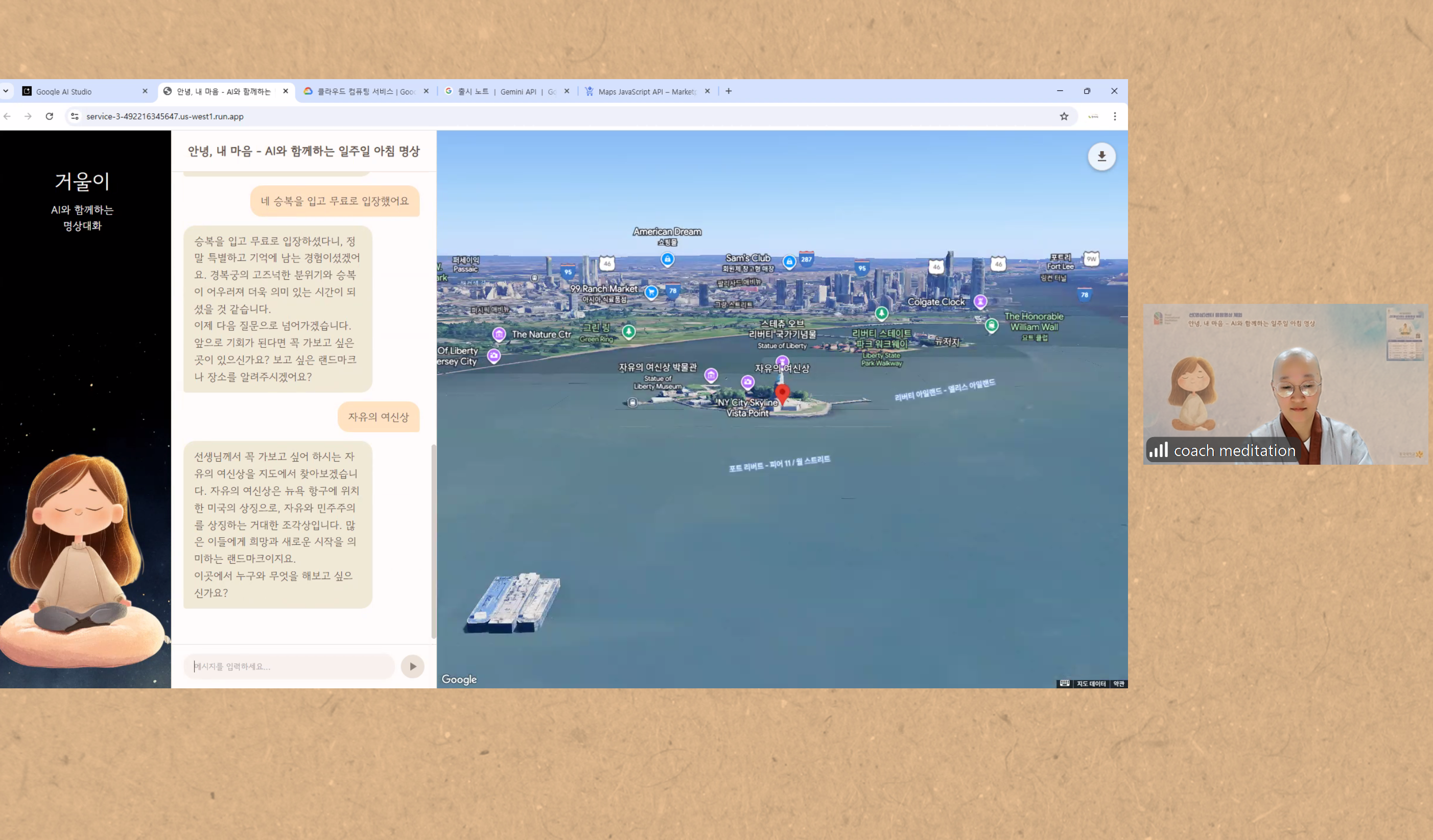Click the red Statue of Liberty pin

click(782, 392)
